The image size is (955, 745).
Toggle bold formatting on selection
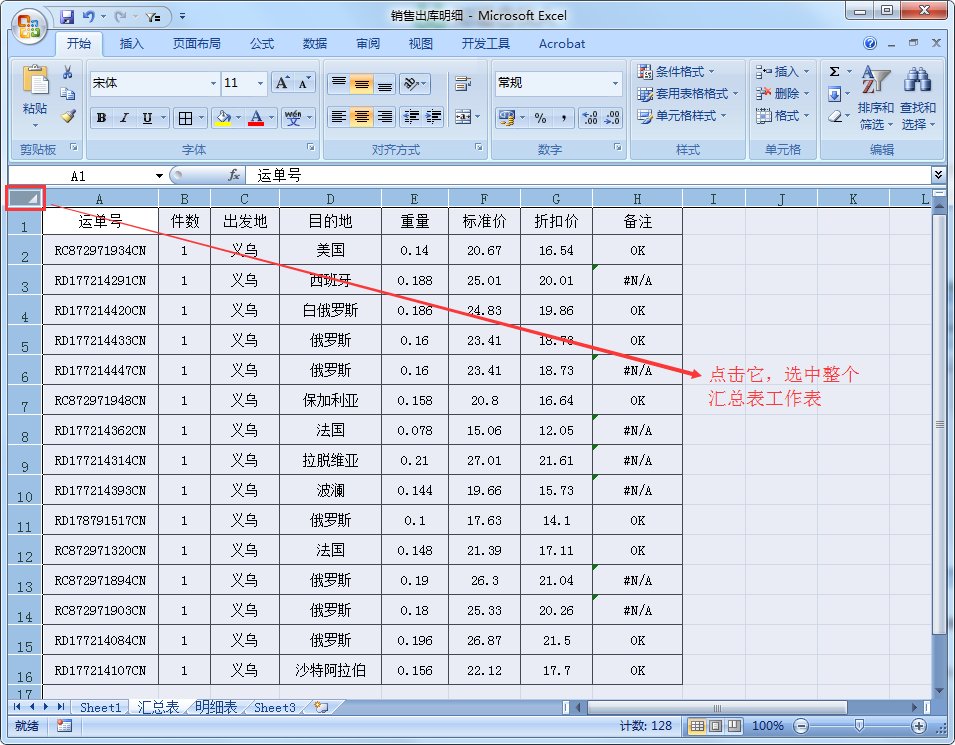pos(101,118)
